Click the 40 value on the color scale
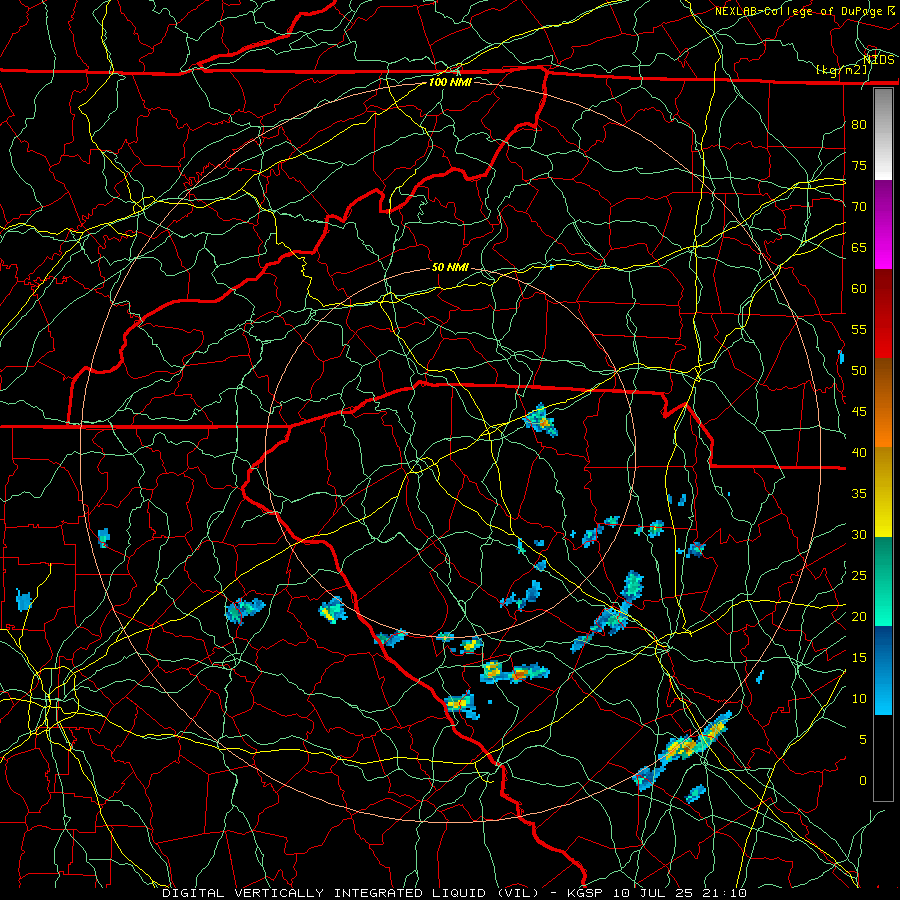900x900 pixels. pyautogui.click(x=859, y=453)
